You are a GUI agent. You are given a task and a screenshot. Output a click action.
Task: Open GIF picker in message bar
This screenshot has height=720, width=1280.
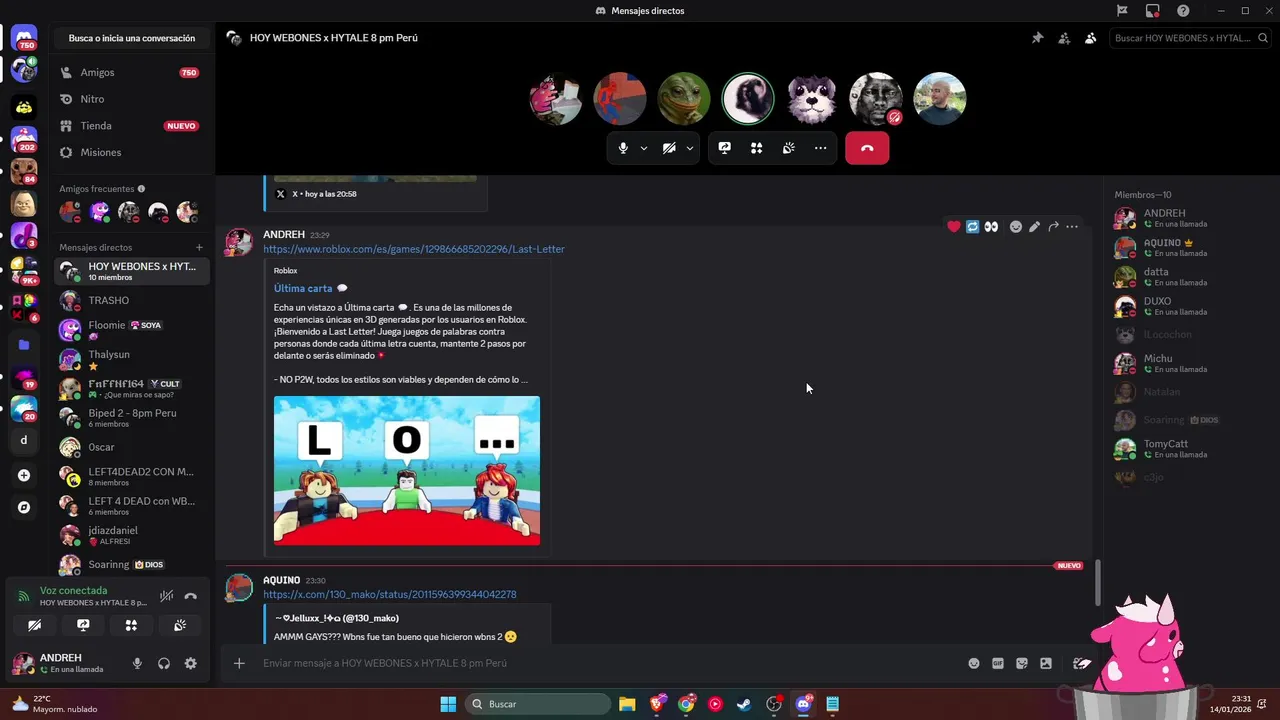(x=998, y=663)
